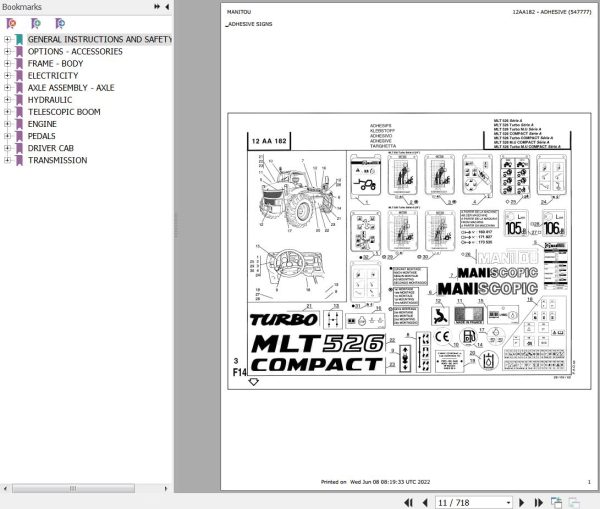
Task: Expand ELECTRICITY bookmark
Action: click(7, 76)
